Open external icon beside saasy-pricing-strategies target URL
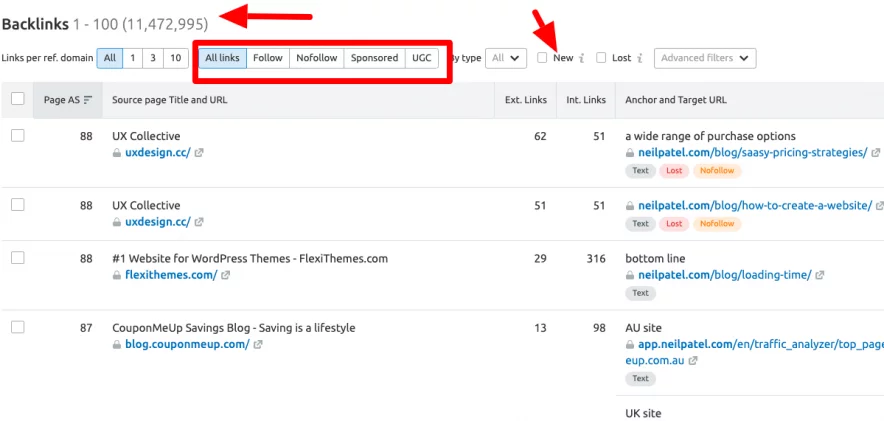Screen dimensions: 884x421 coord(876,153)
